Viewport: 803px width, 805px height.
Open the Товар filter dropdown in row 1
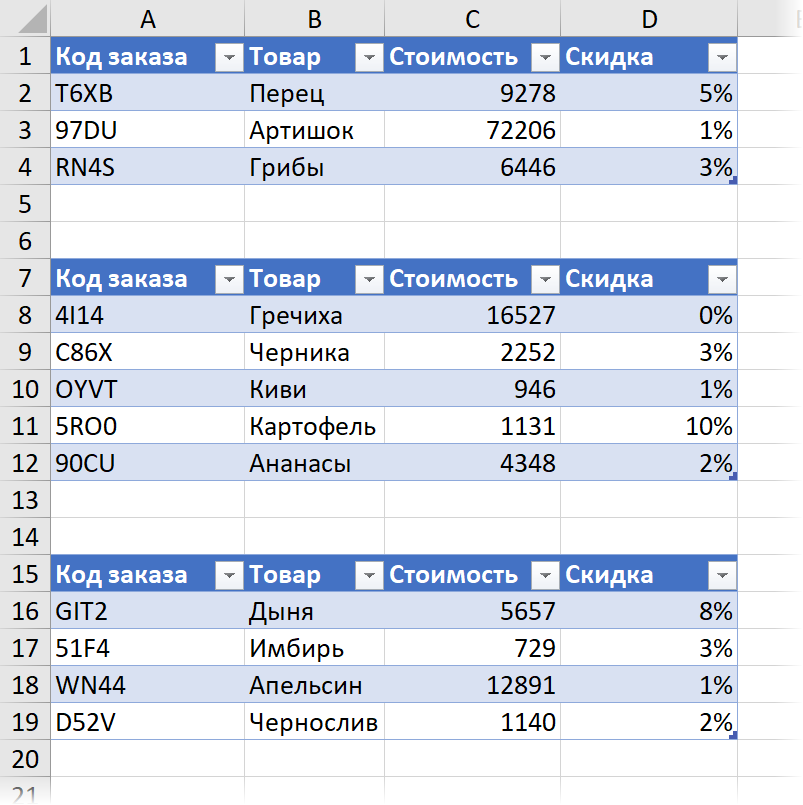point(369,57)
